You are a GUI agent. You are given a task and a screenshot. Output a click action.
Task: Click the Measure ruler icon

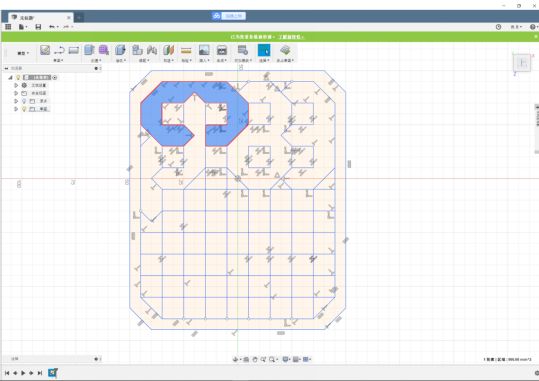[x=186, y=51]
